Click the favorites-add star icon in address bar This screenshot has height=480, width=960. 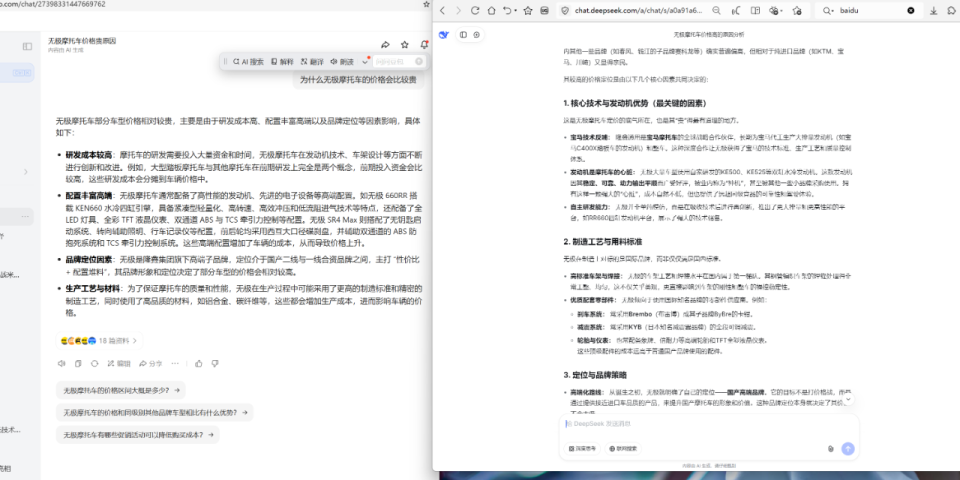pos(797,10)
